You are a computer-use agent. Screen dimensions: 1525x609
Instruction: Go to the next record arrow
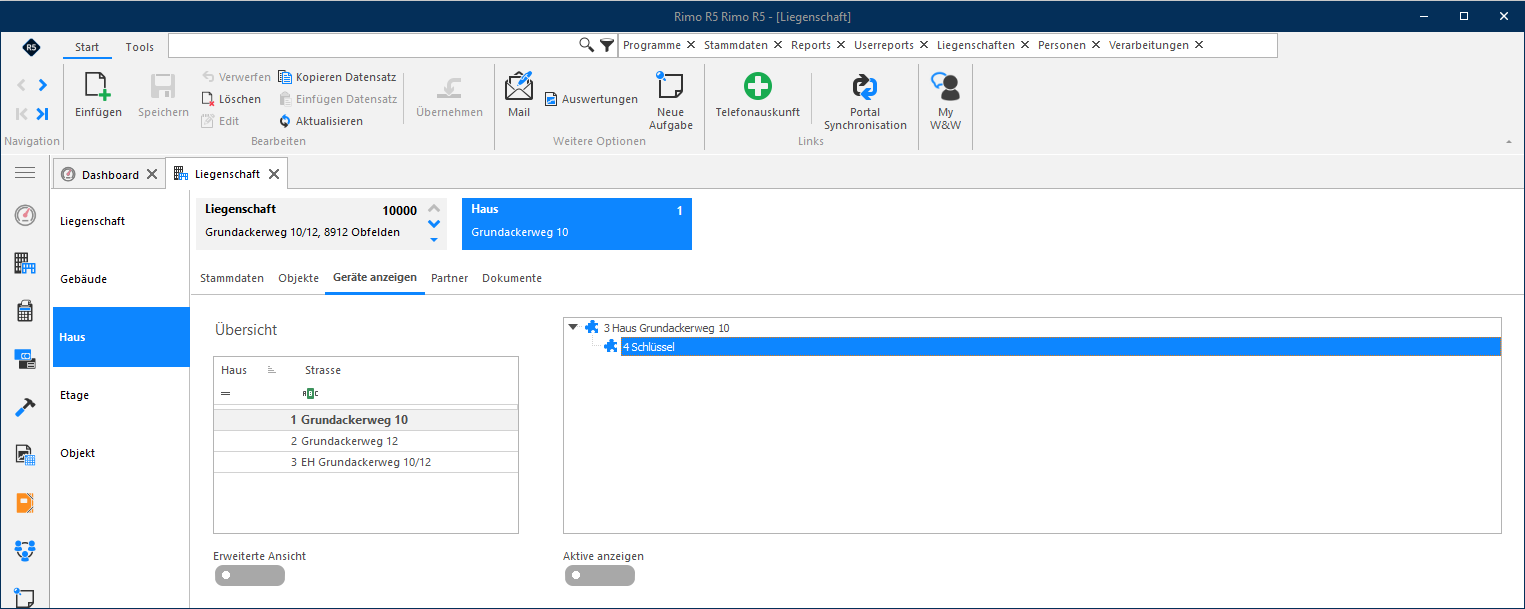click(x=42, y=85)
